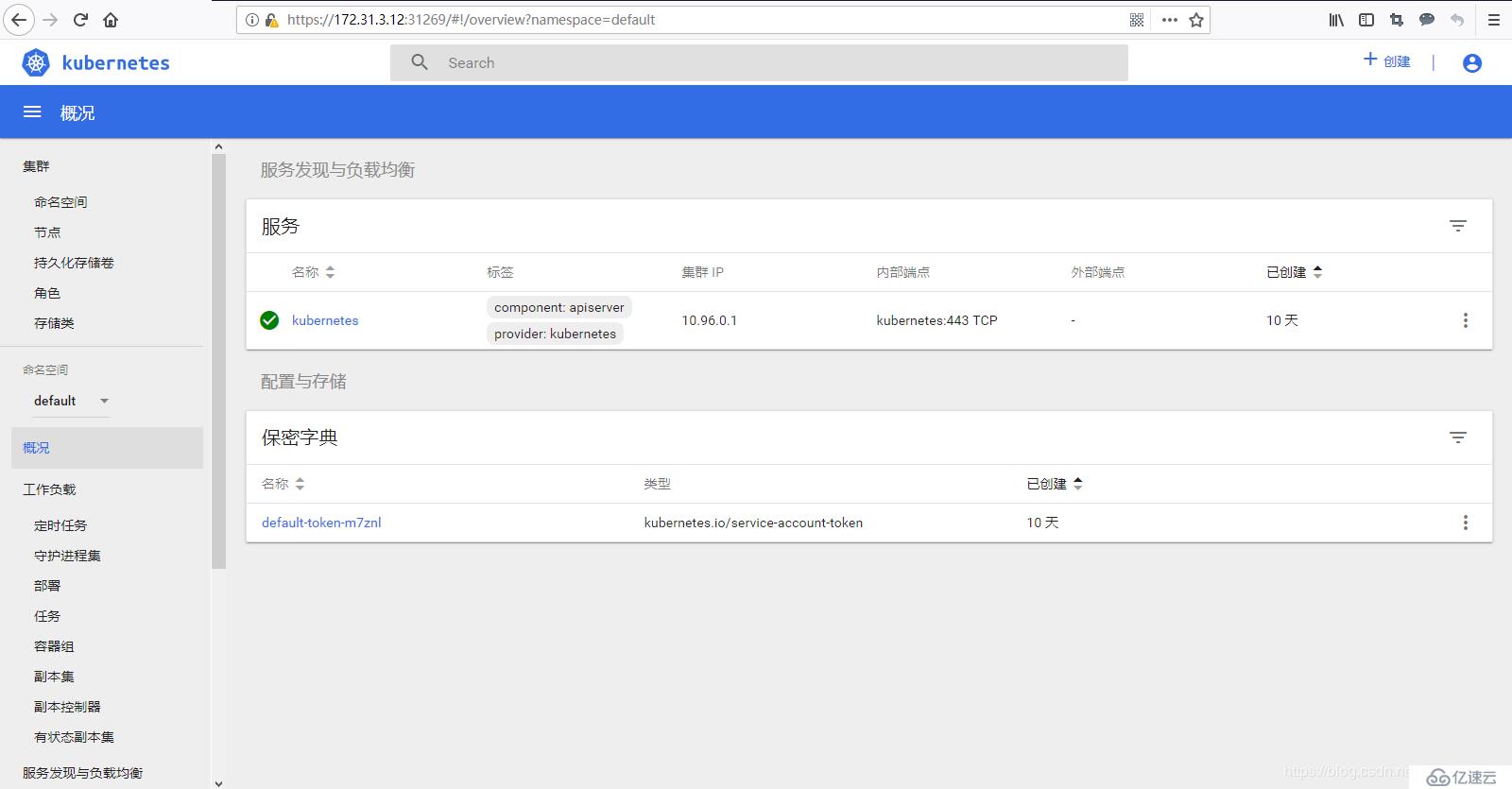Open 副本集 in the sidebar
This screenshot has width=1512, height=789.
pyautogui.click(x=54, y=677)
